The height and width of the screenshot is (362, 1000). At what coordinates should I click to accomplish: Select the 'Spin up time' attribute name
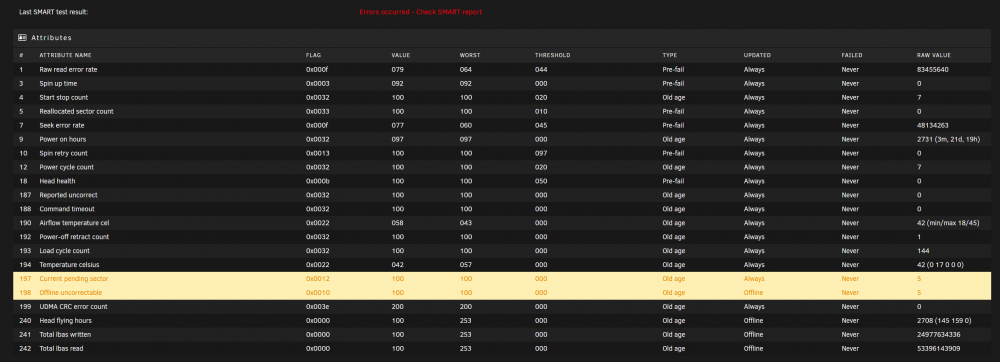pos(59,83)
